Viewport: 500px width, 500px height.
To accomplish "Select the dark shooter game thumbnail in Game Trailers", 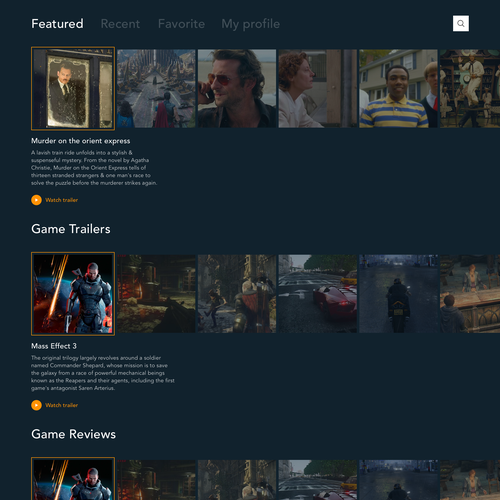I will 156,294.
